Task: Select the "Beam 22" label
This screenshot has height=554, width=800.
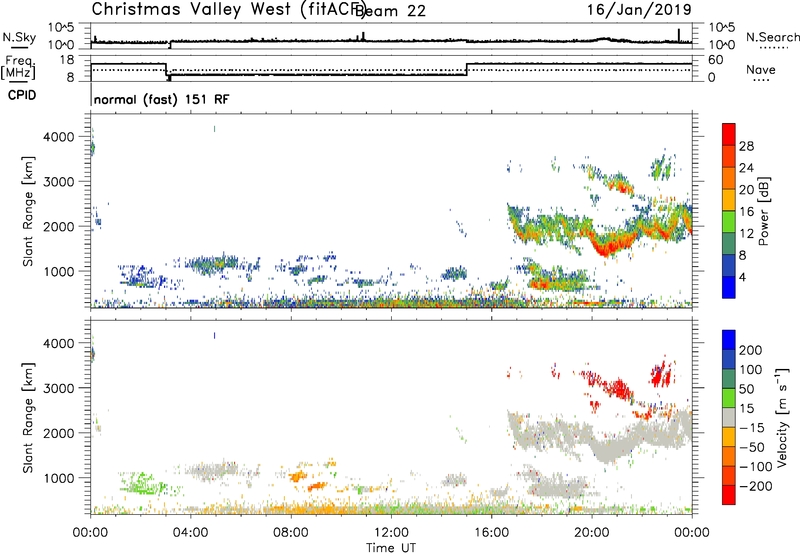Action: tap(390, 11)
